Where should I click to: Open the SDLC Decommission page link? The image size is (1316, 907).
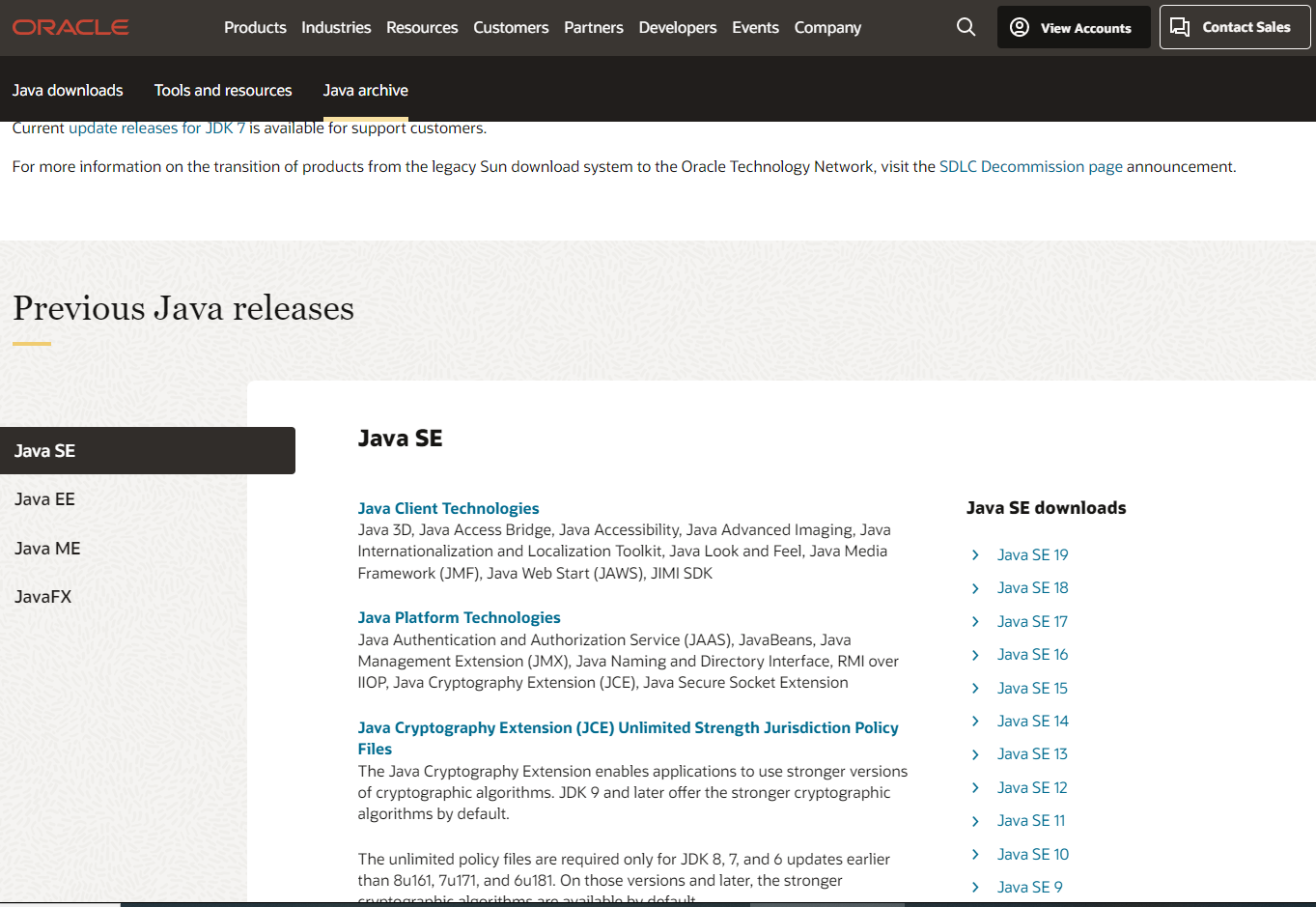tap(1031, 166)
